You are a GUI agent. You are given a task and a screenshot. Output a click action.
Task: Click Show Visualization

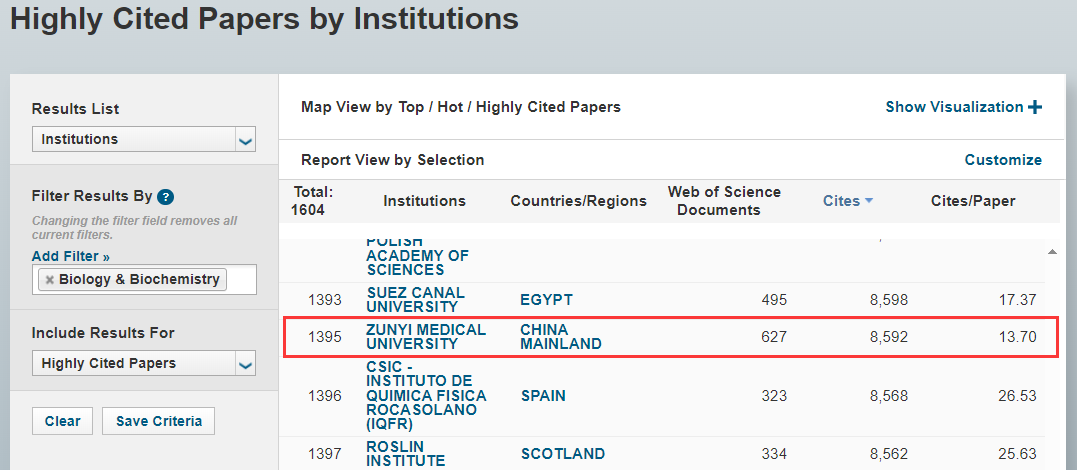point(954,107)
